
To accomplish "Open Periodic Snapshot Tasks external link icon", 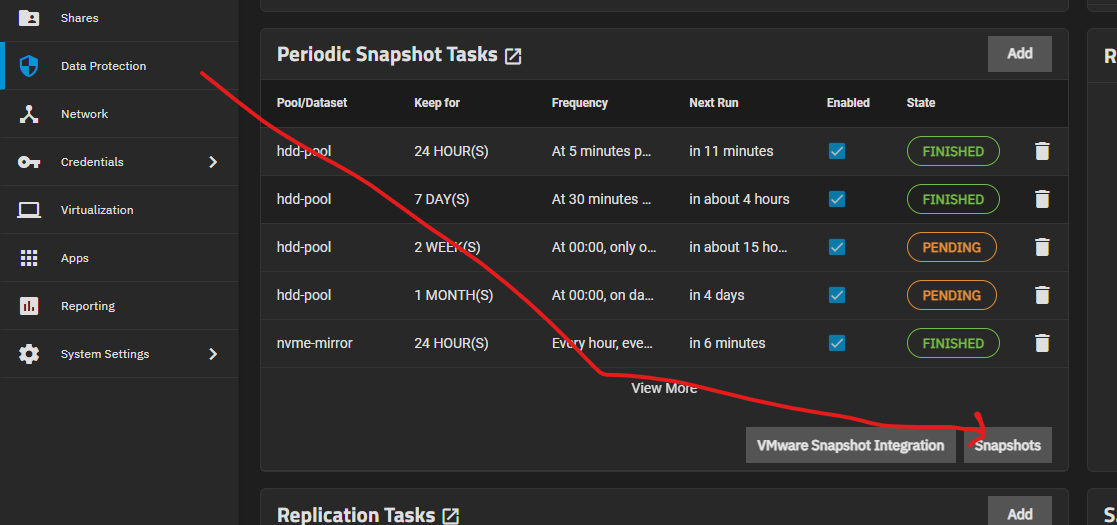I will click(x=513, y=56).
